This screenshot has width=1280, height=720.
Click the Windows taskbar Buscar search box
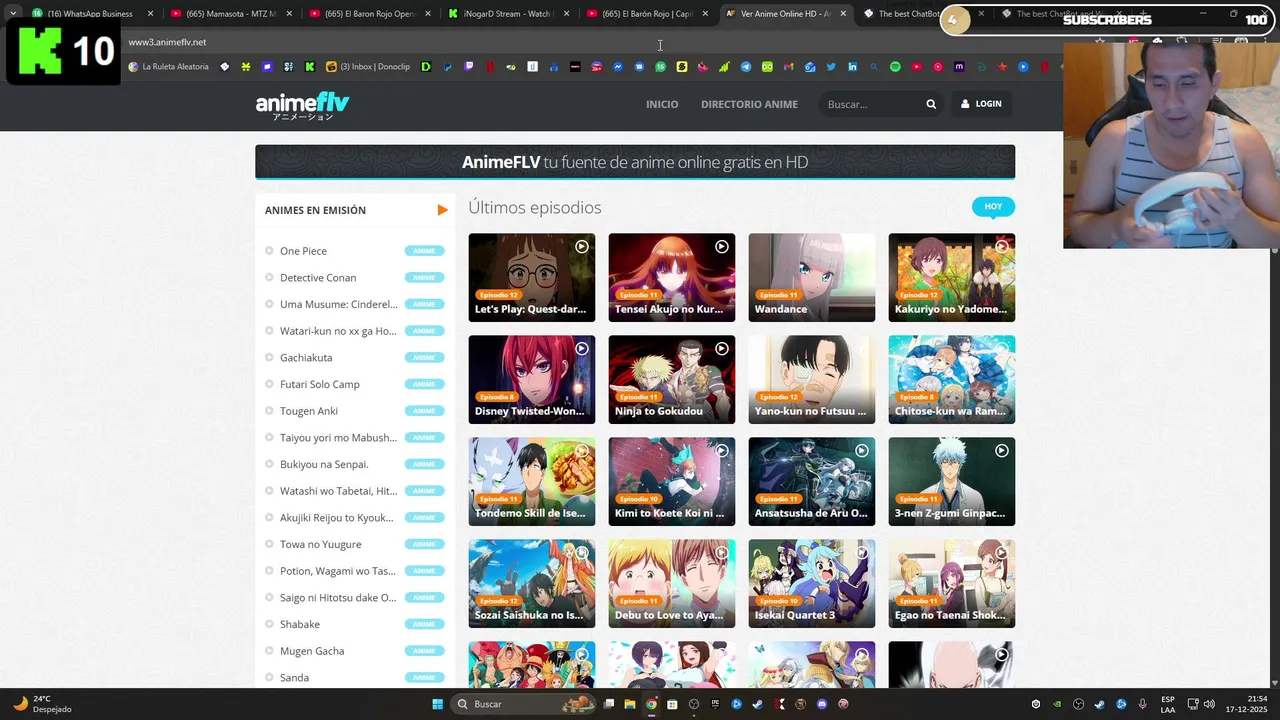coord(523,704)
